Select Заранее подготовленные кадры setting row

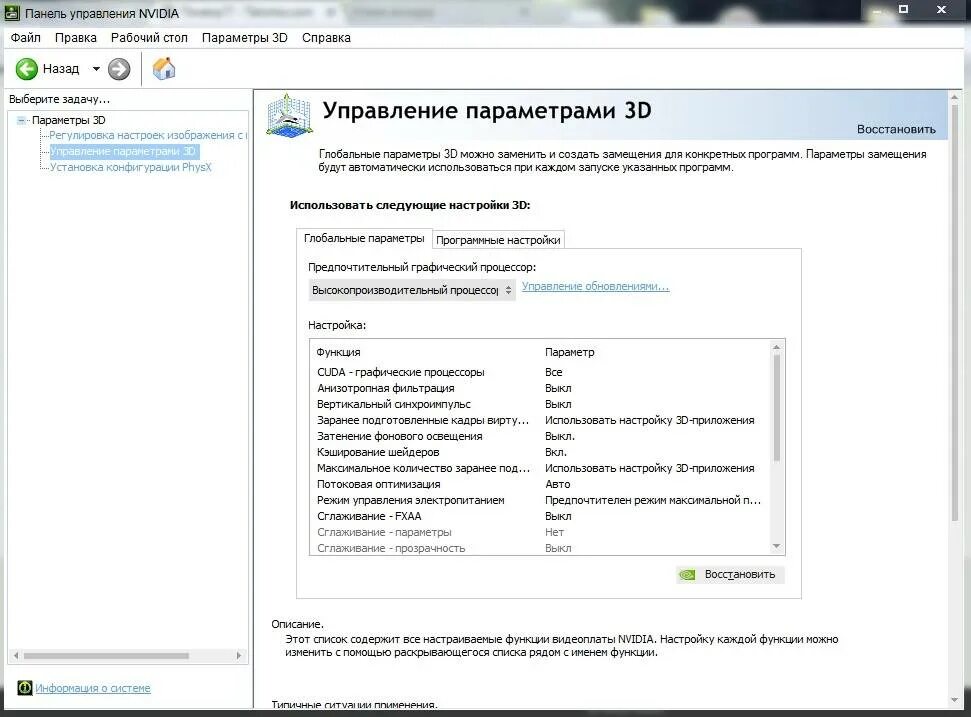[x=541, y=420]
